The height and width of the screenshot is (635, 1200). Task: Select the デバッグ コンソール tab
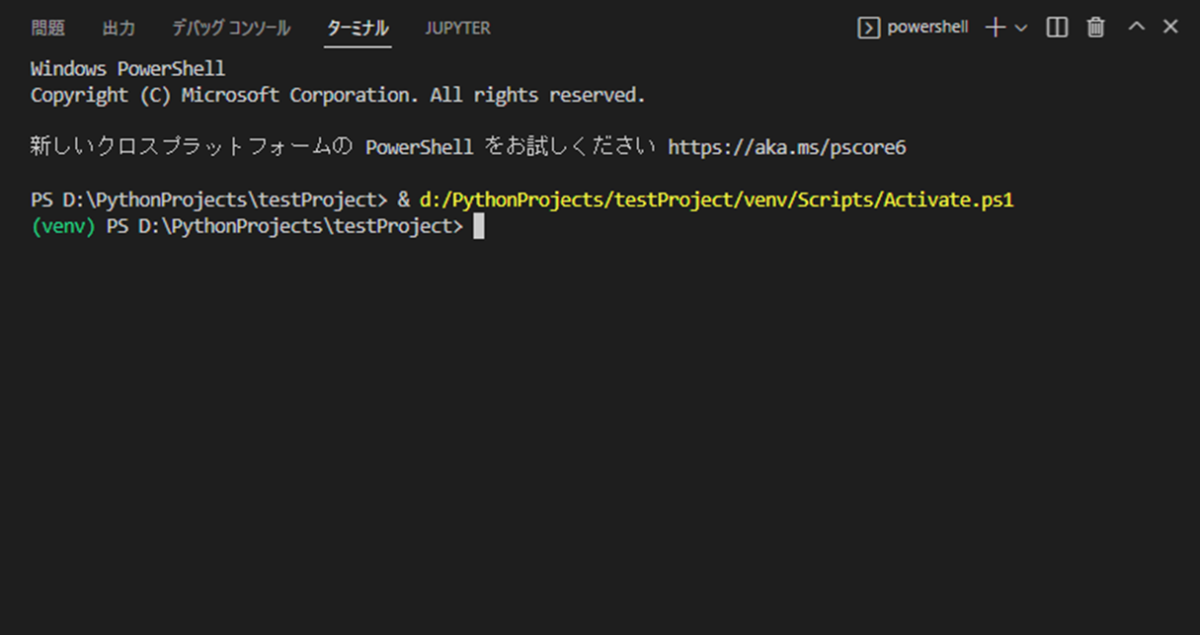pyautogui.click(x=230, y=28)
